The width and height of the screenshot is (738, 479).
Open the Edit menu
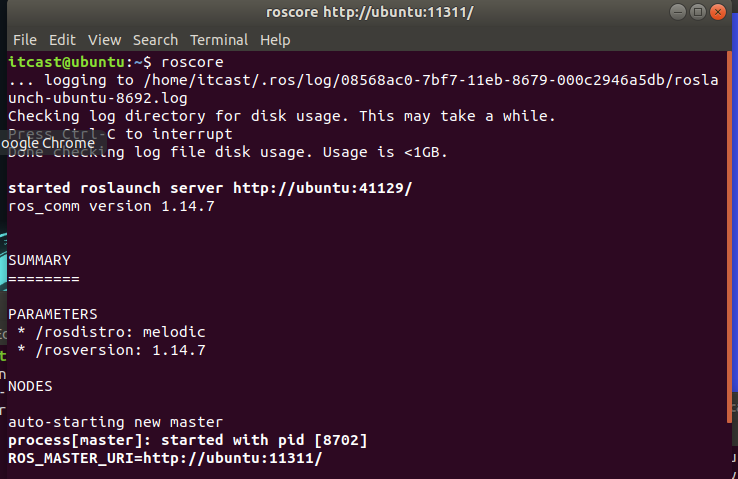[62, 40]
